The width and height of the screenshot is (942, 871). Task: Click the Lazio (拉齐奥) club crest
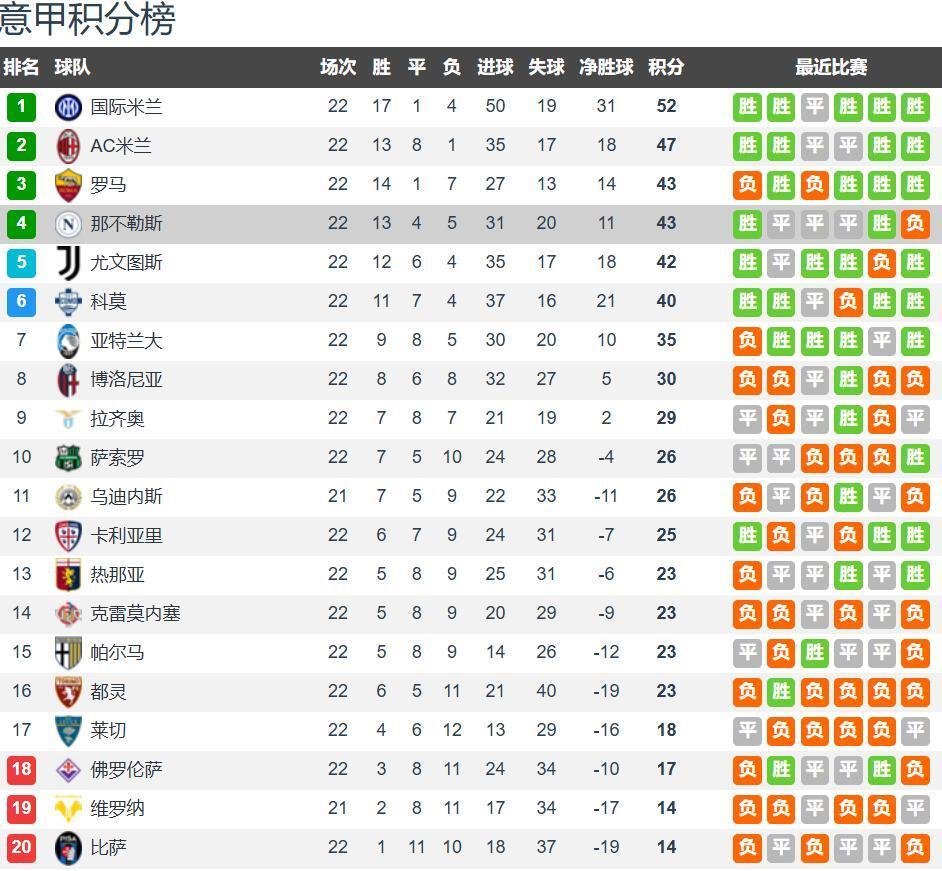(x=68, y=419)
